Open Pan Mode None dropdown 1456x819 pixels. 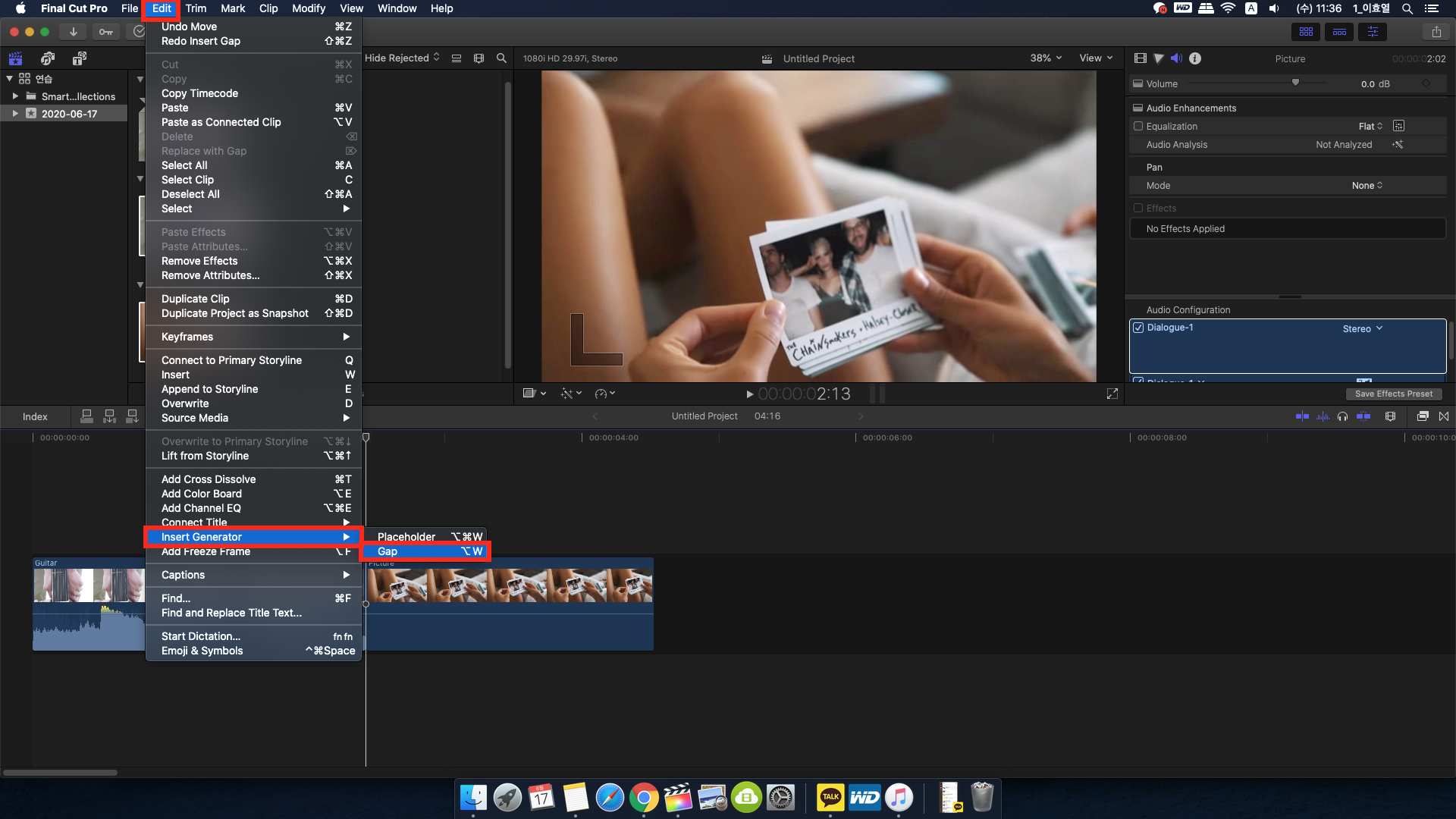(1367, 185)
